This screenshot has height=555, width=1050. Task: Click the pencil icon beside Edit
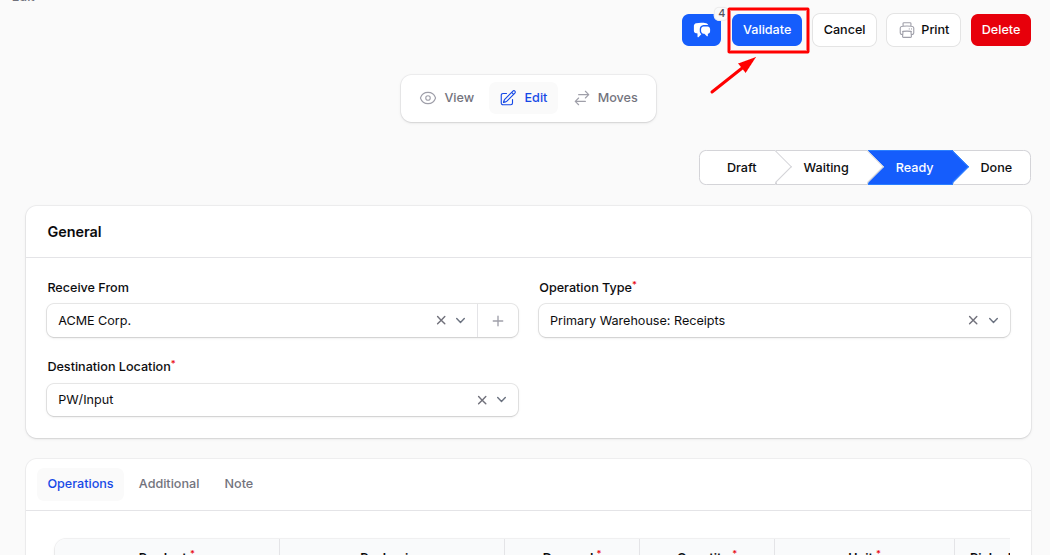pyautogui.click(x=508, y=98)
